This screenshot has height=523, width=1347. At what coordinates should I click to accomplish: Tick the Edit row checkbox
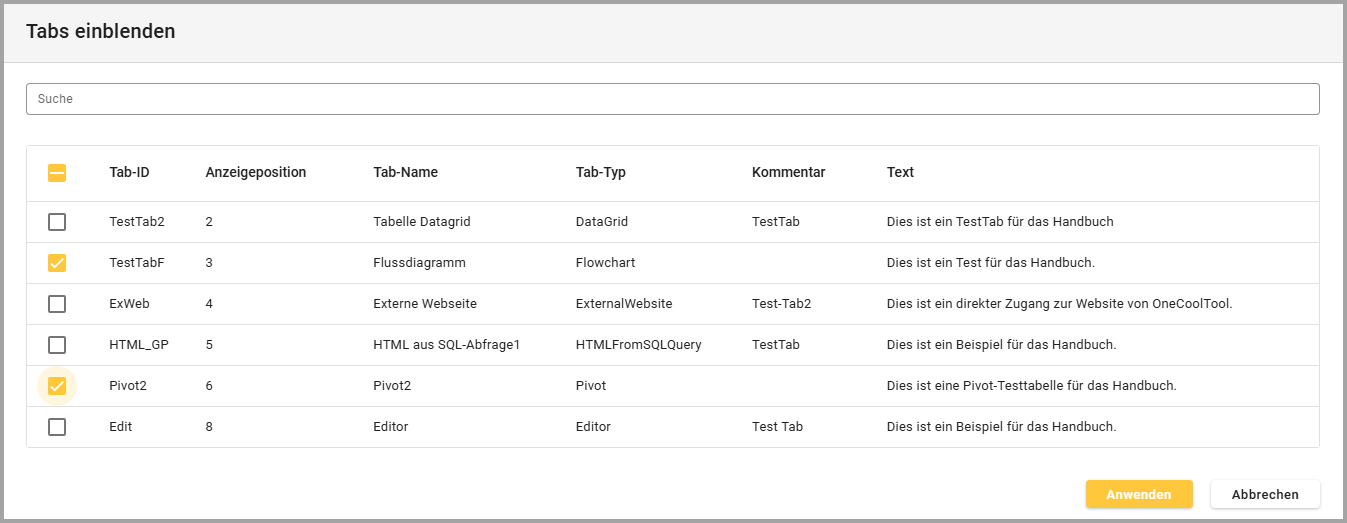point(57,427)
